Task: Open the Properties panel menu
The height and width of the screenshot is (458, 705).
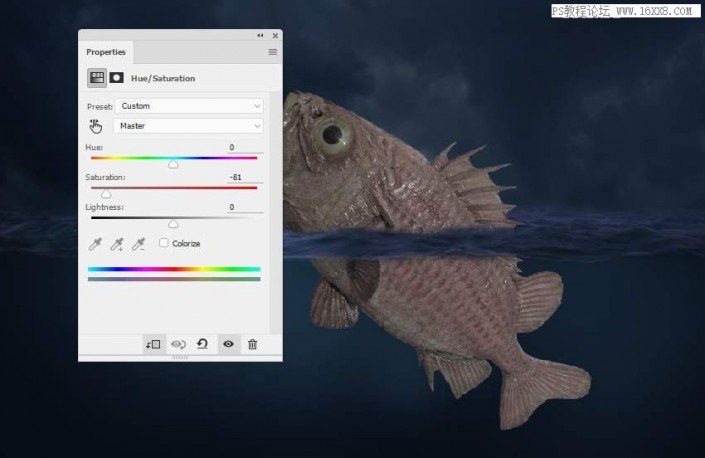Action: pos(272,52)
